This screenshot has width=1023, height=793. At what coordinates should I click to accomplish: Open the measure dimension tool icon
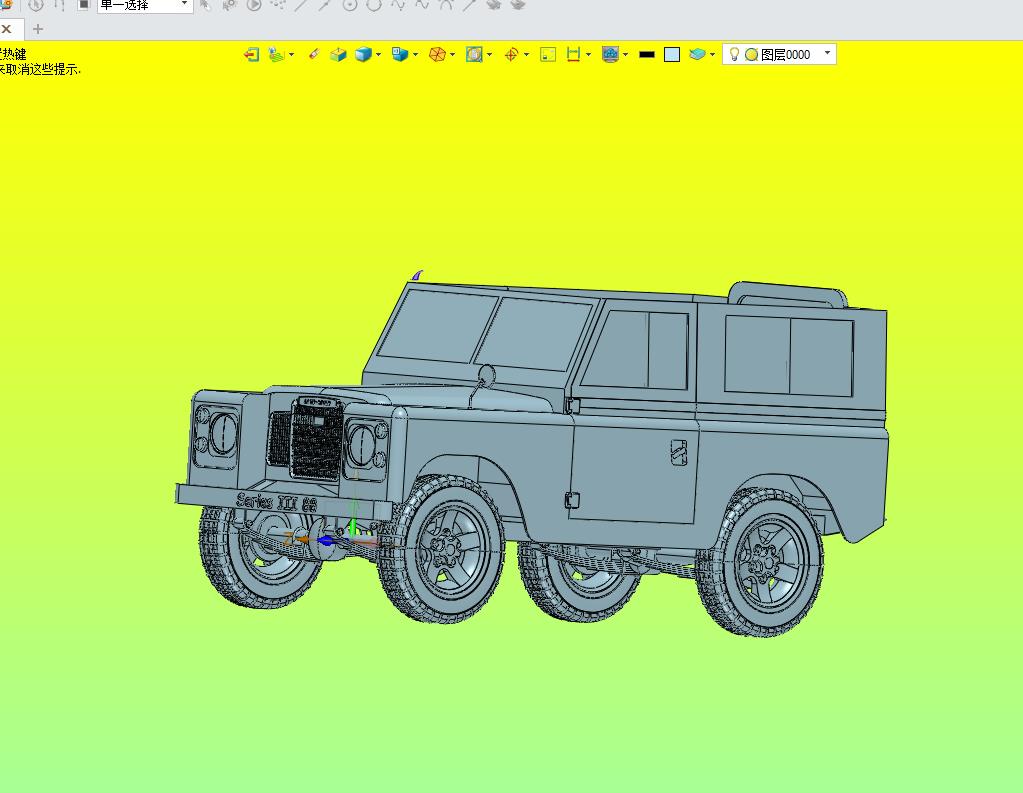[573, 55]
